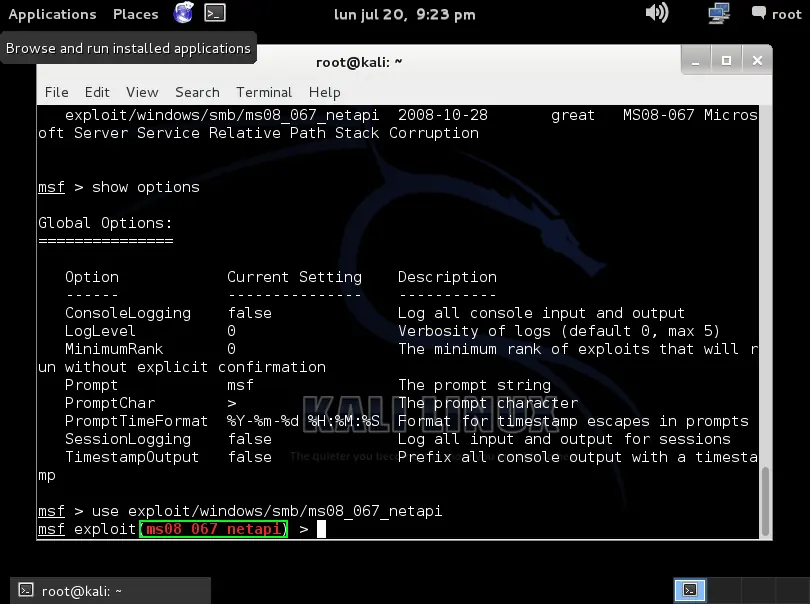Viewport: 810px width, 604px height.
Task: Open the Help menu in terminal
Action: tap(324, 92)
